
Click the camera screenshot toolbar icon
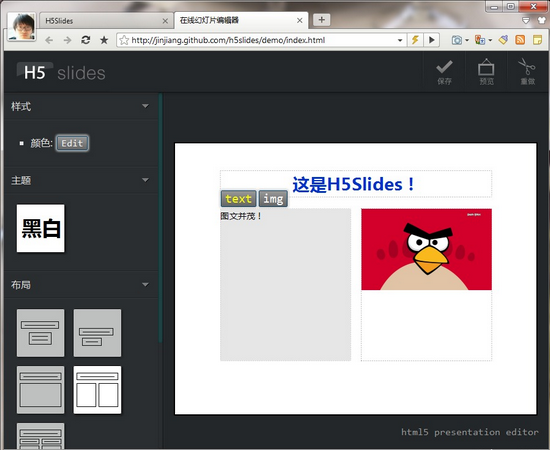point(456,40)
